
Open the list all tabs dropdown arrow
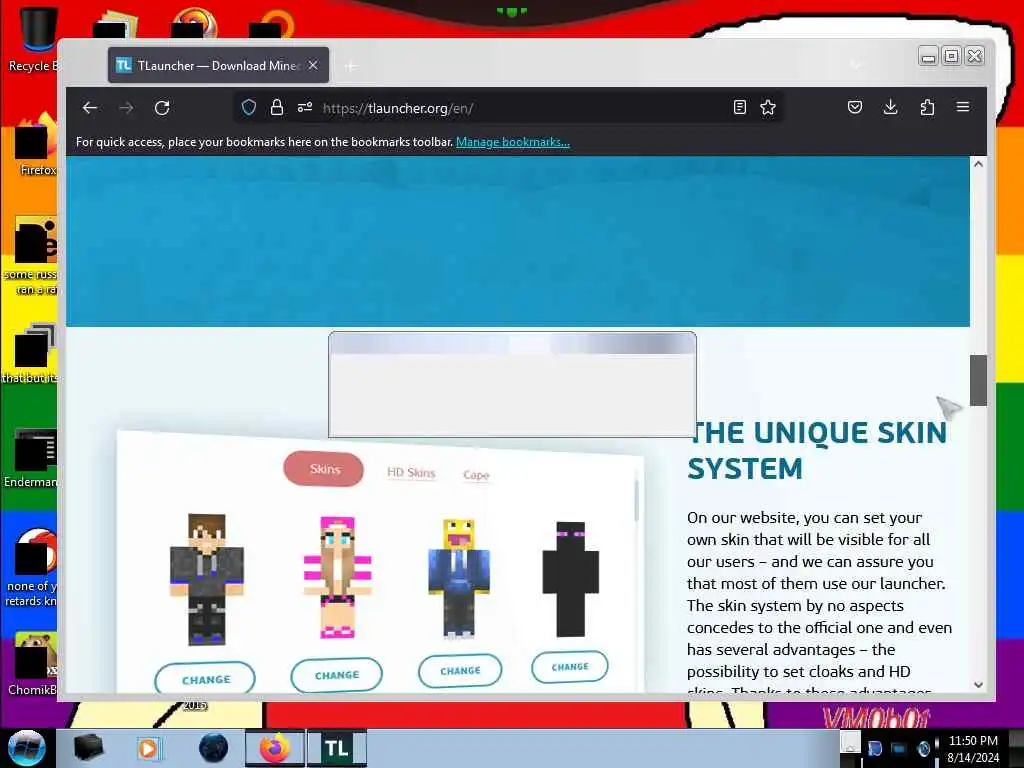(x=856, y=65)
